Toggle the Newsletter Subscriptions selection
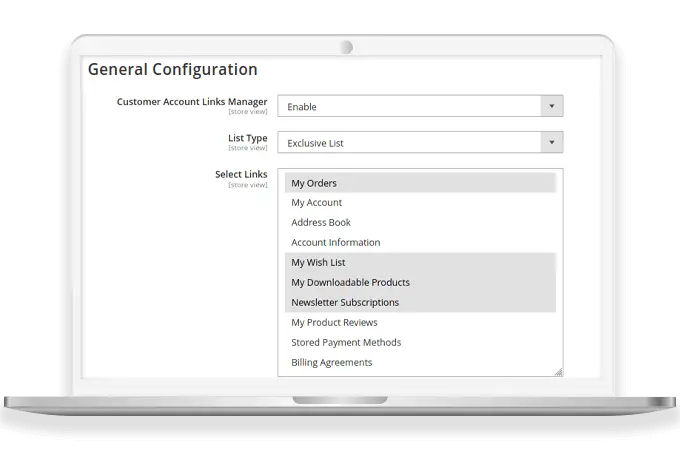Viewport: 680px width, 450px height. pos(344,303)
